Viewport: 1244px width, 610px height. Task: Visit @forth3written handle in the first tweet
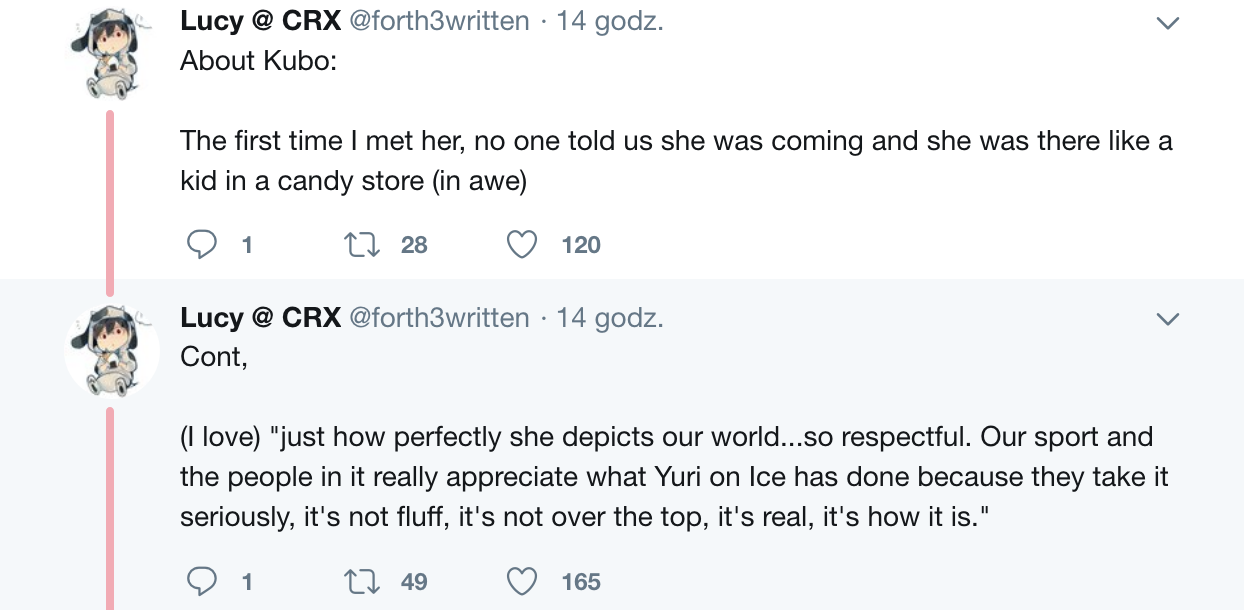(x=438, y=21)
